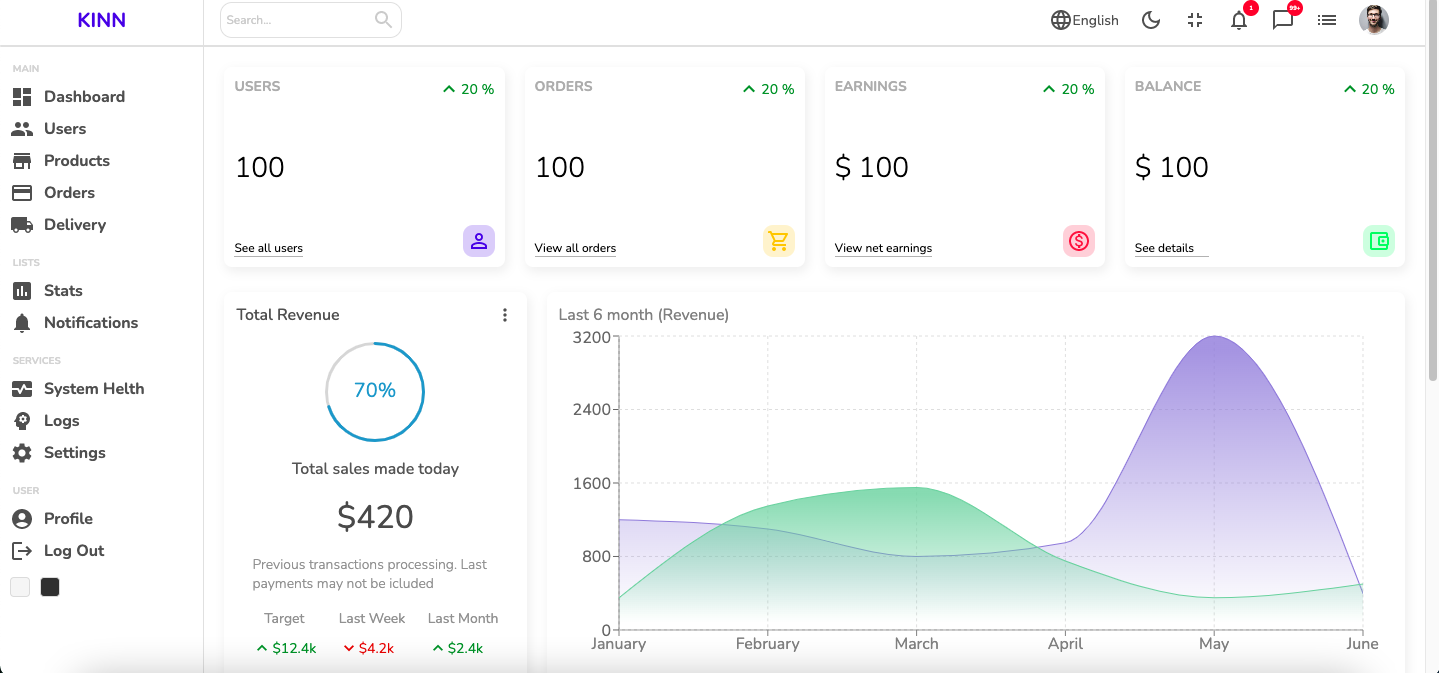Image resolution: width=1439 pixels, height=673 pixels.
Task: Click the Log Out exit icon
Action: point(22,551)
